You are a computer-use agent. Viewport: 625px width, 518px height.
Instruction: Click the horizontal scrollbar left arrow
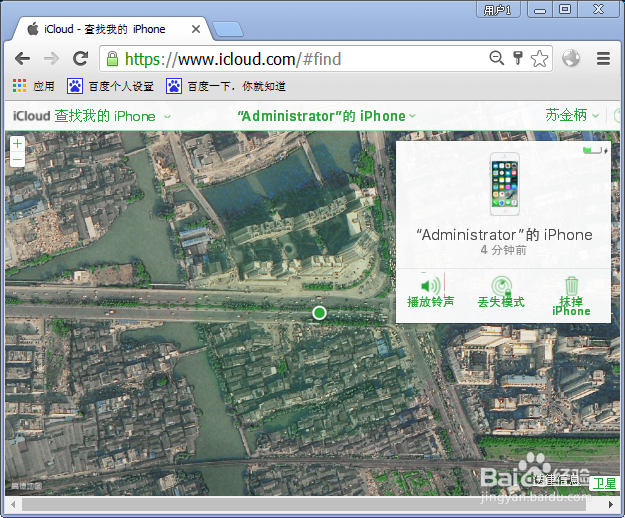(x=13, y=504)
